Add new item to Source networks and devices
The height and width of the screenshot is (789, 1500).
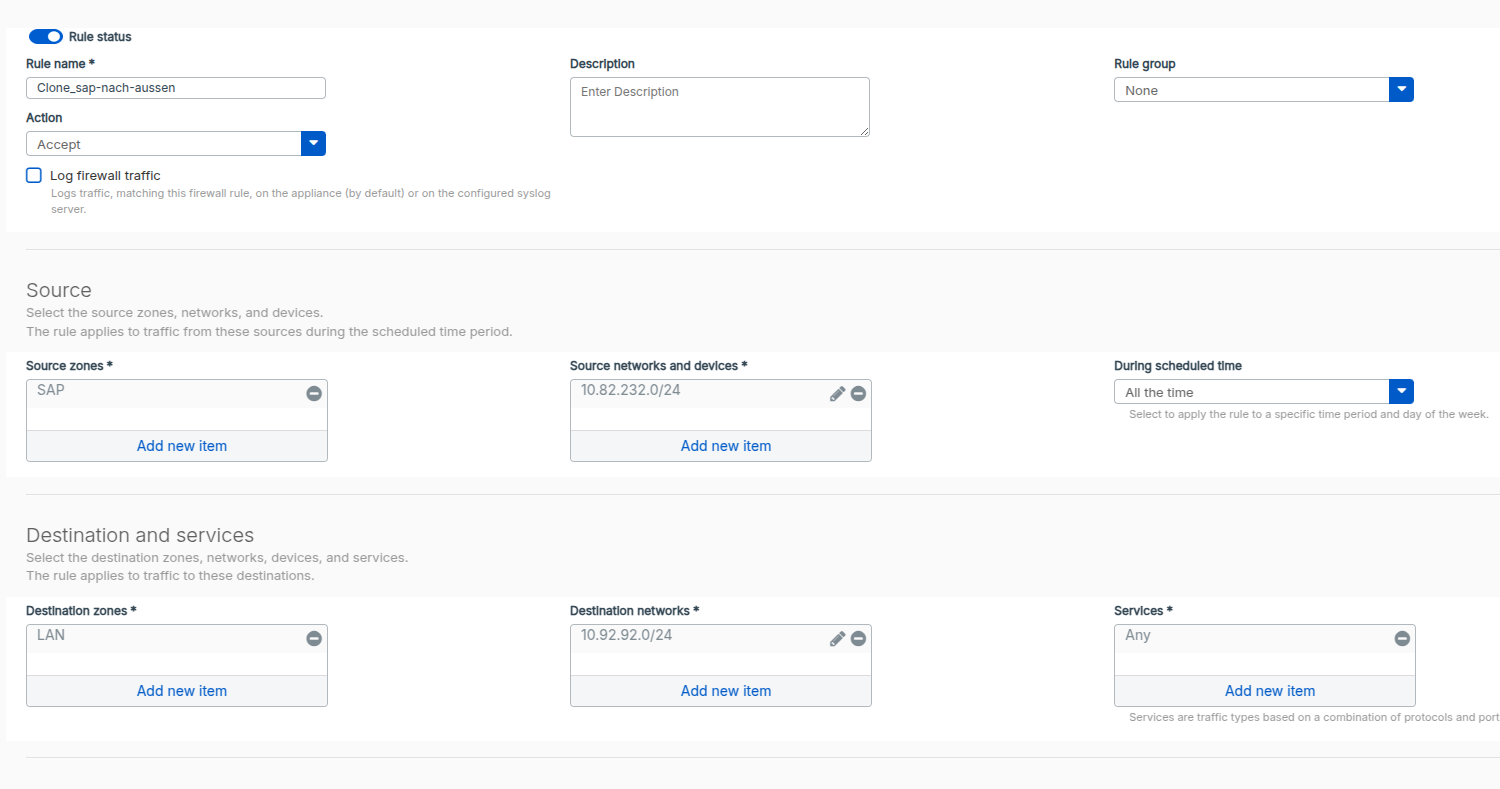click(x=725, y=446)
